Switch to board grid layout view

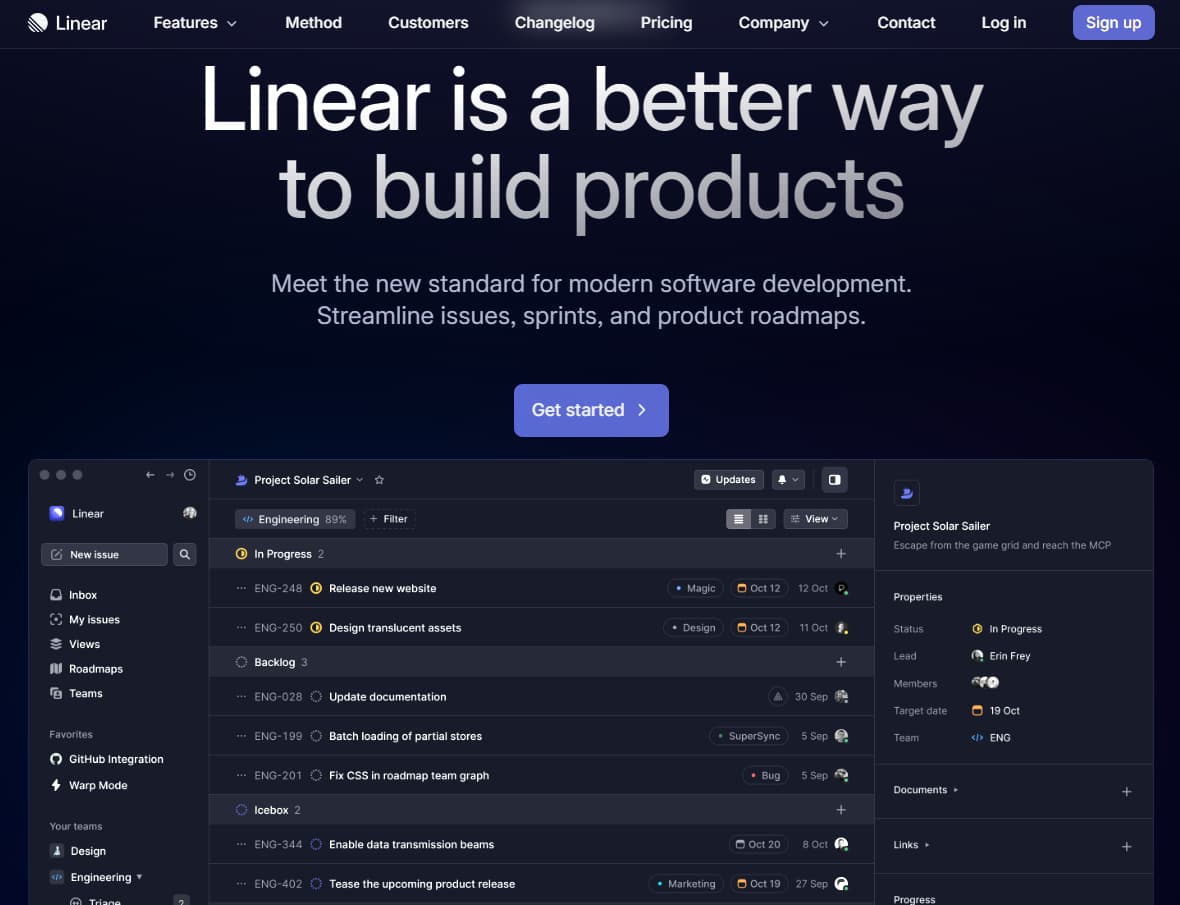[763, 519]
